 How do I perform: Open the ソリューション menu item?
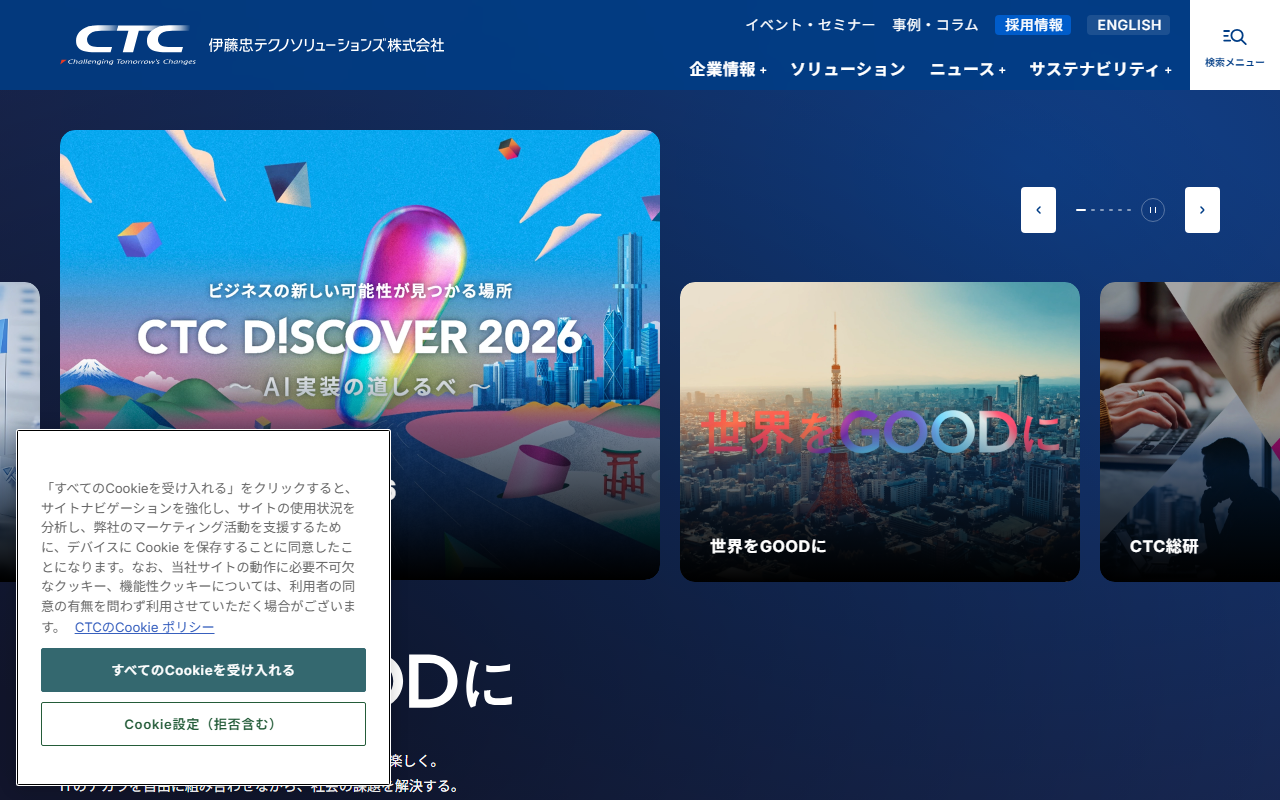coord(848,69)
